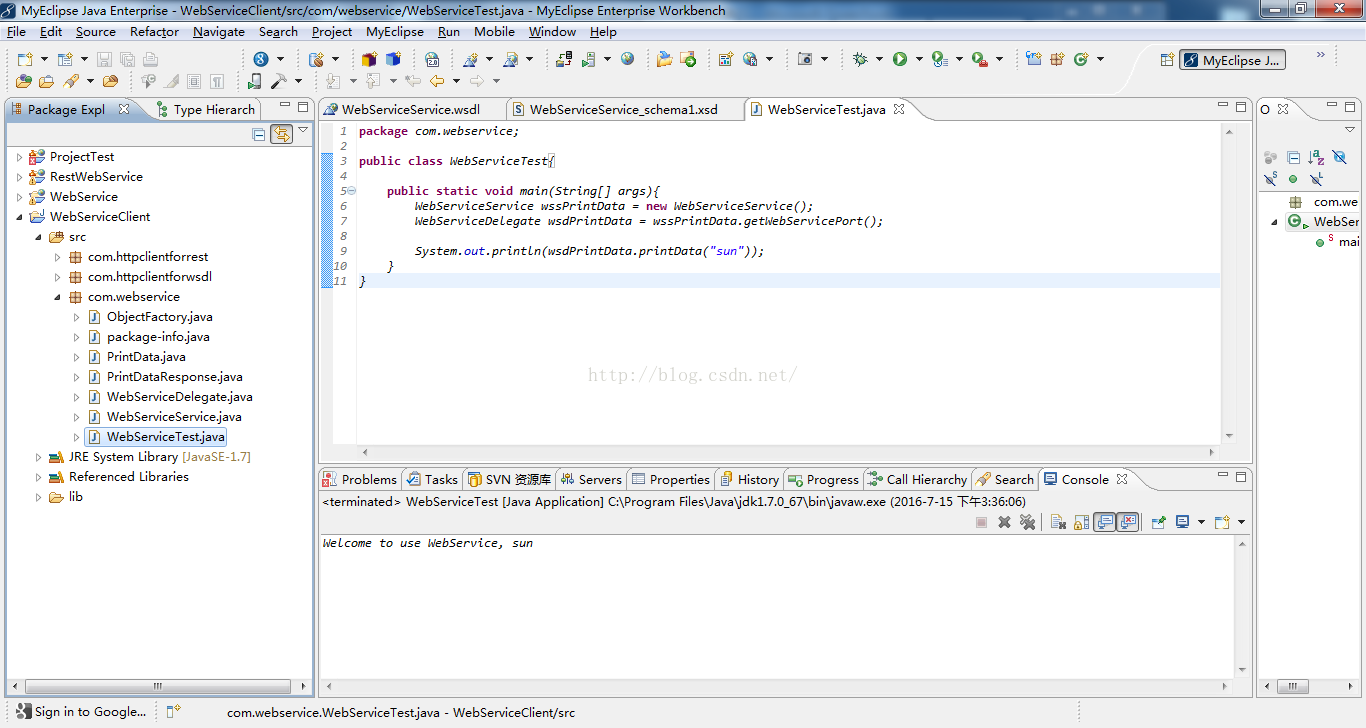Expand the RestWebService project node
The width and height of the screenshot is (1366, 728).
19,177
